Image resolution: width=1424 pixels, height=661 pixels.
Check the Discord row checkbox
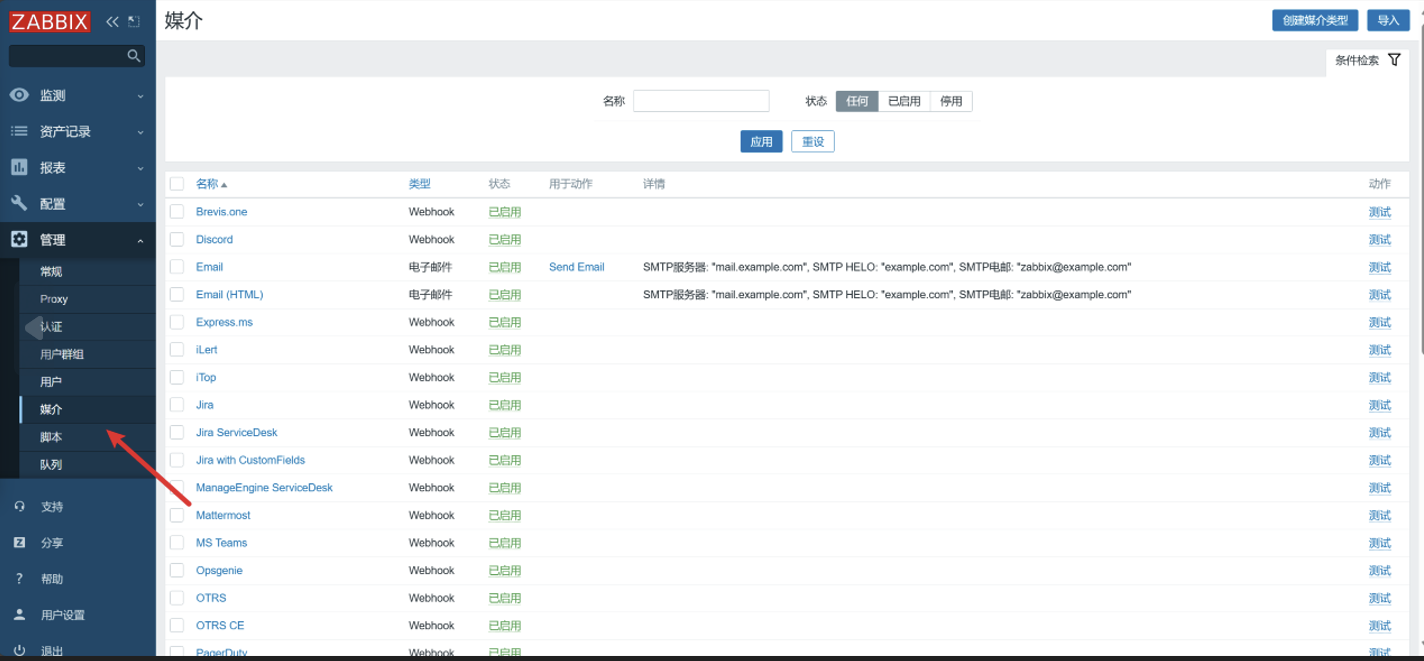tap(177, 239)
